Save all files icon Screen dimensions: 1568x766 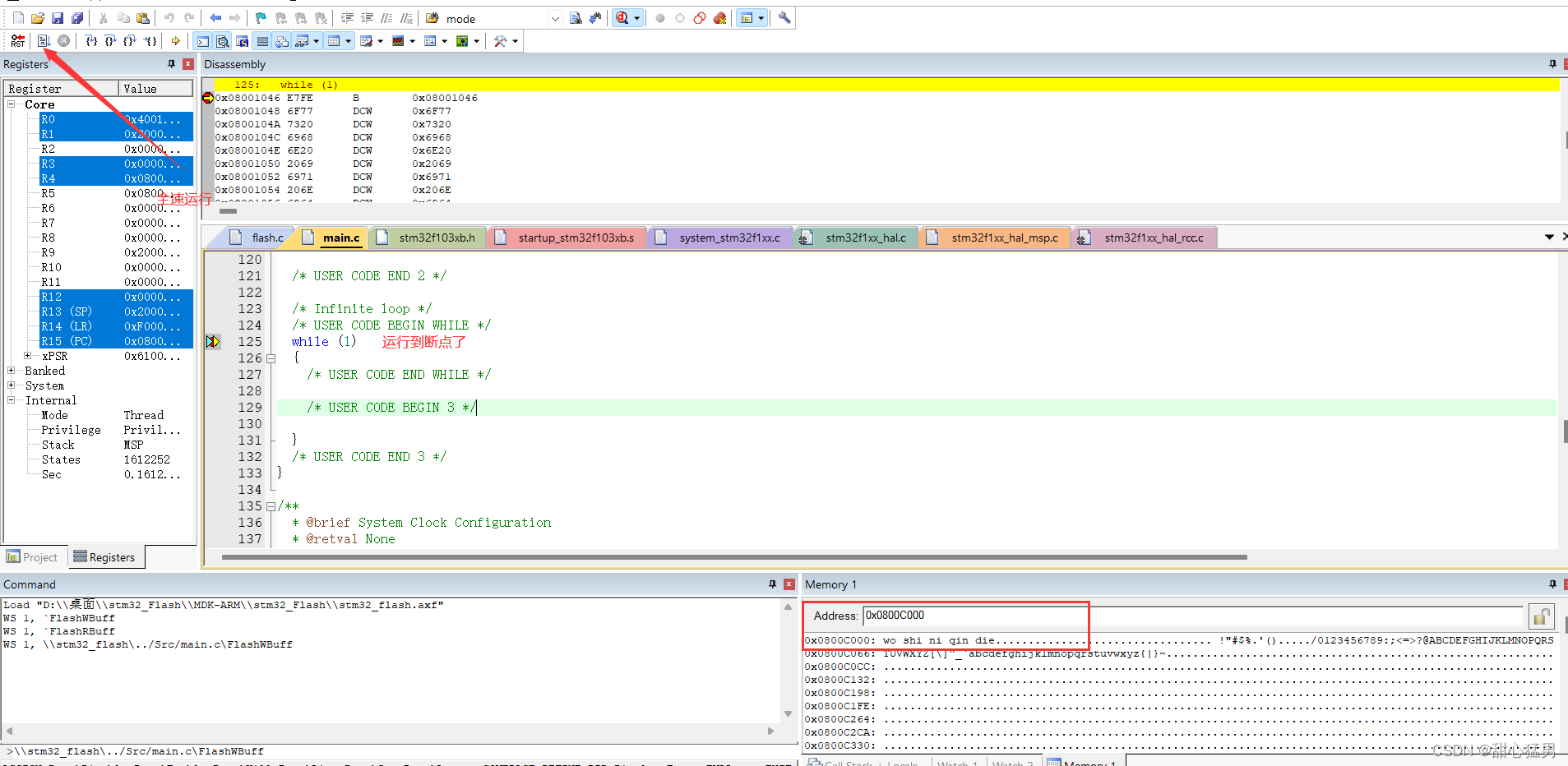pyautogui.click(x=77, y=18)
